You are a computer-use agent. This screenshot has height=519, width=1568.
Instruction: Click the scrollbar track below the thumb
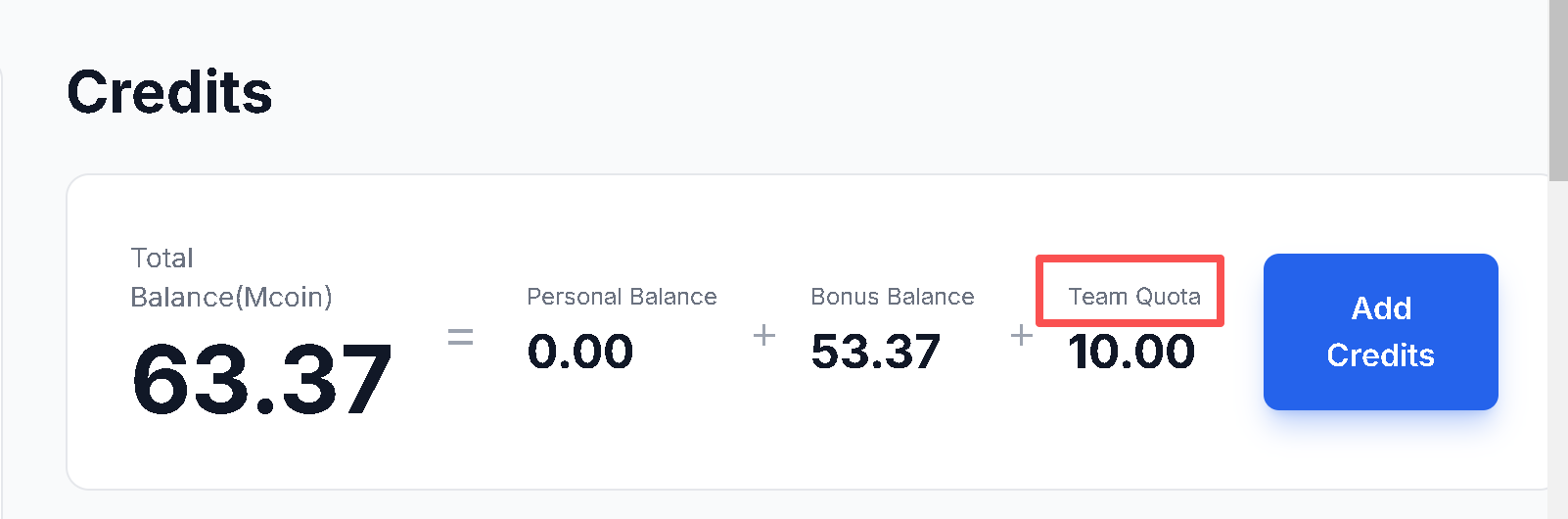point(1558,343)
